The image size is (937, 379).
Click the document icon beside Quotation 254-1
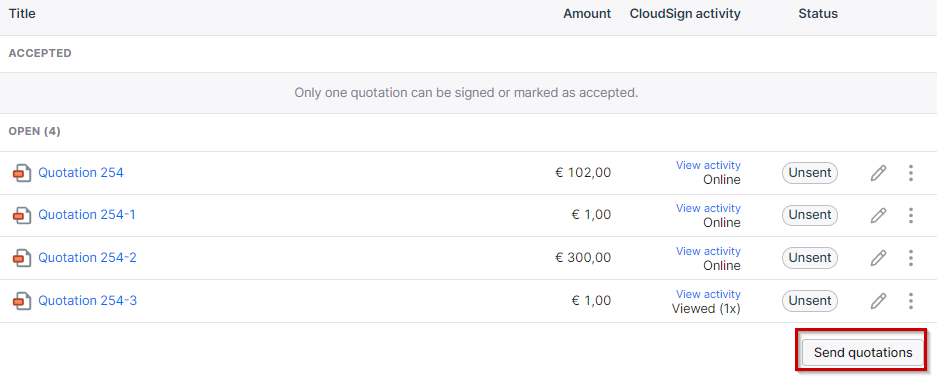point(22,215)
